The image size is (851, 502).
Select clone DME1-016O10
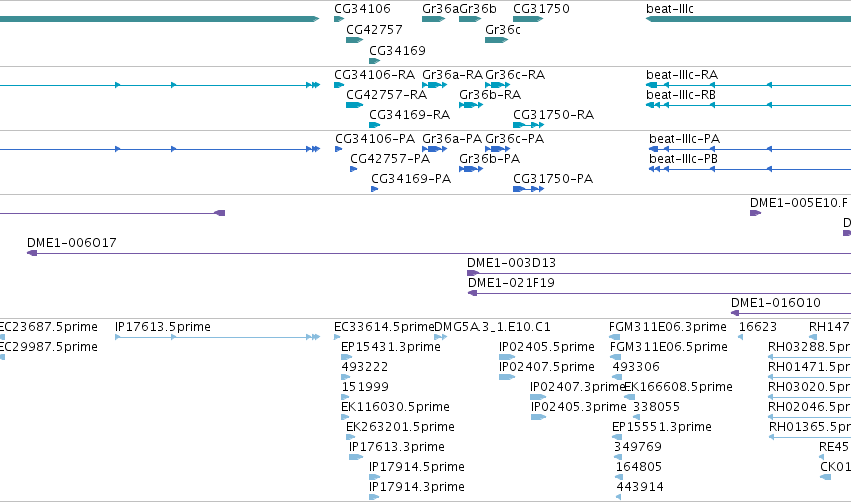click(x=776, y=303)
